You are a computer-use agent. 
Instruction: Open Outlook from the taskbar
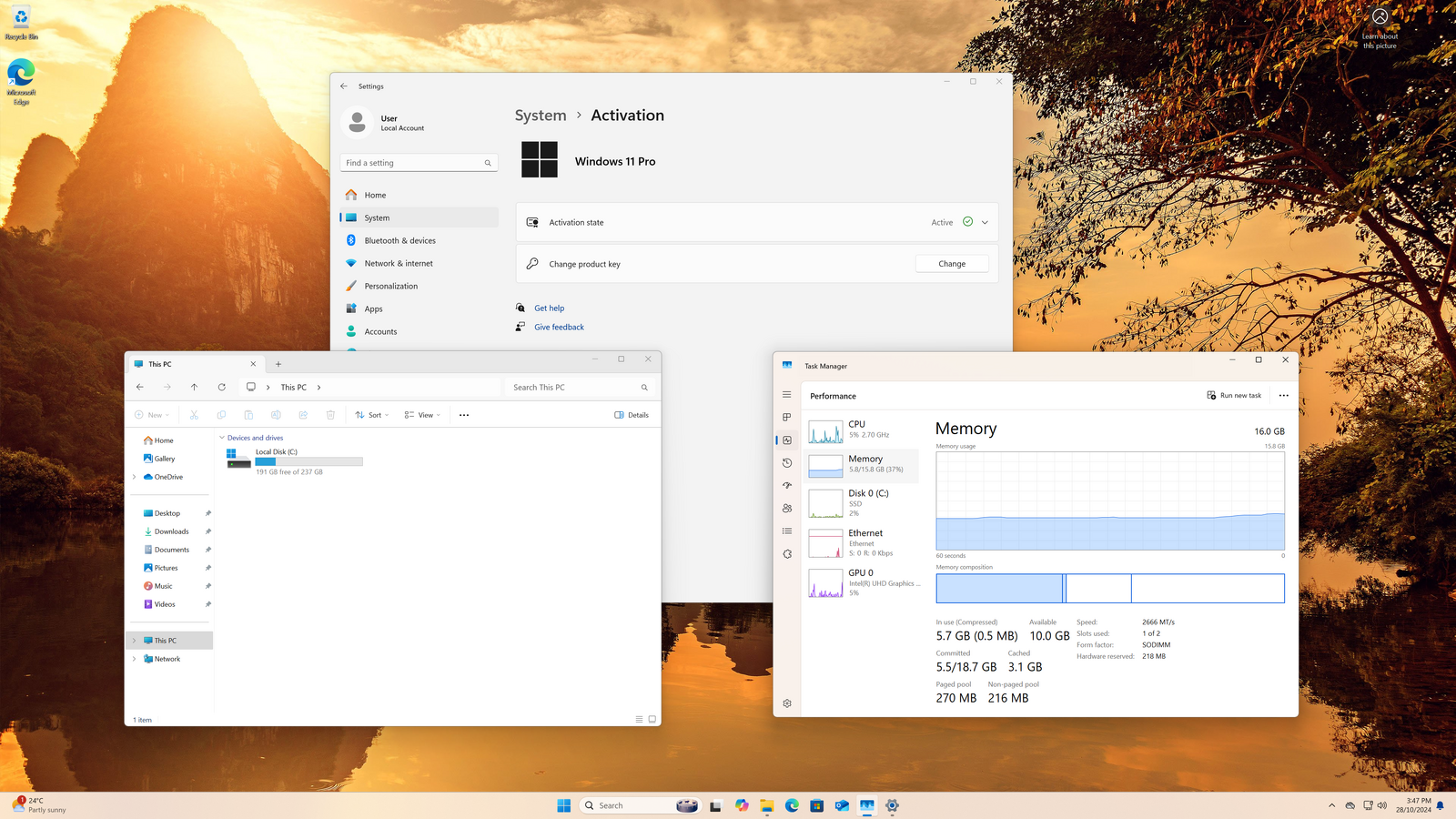tap(842, 805)
